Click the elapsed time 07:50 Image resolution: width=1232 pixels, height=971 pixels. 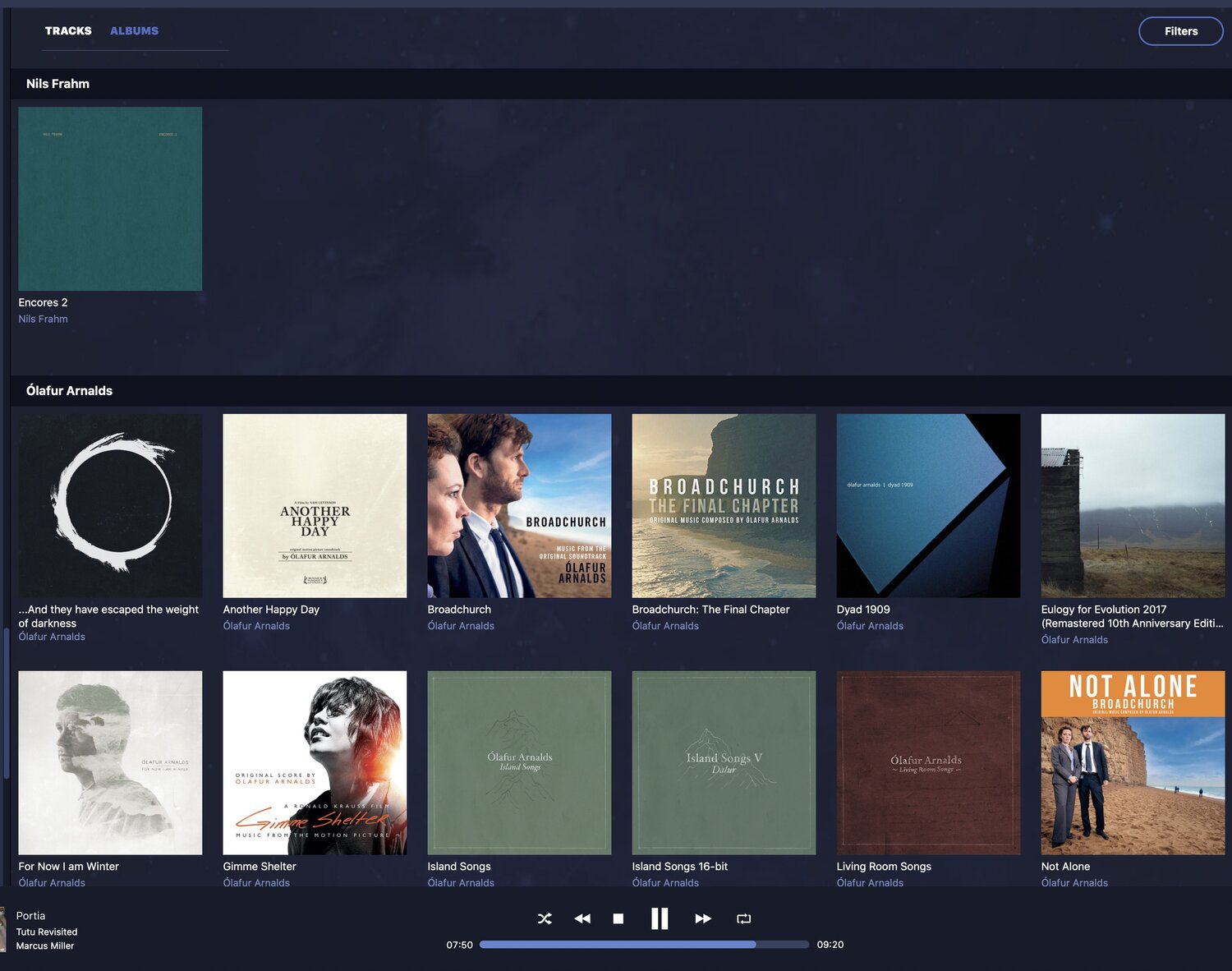point(459,945)
